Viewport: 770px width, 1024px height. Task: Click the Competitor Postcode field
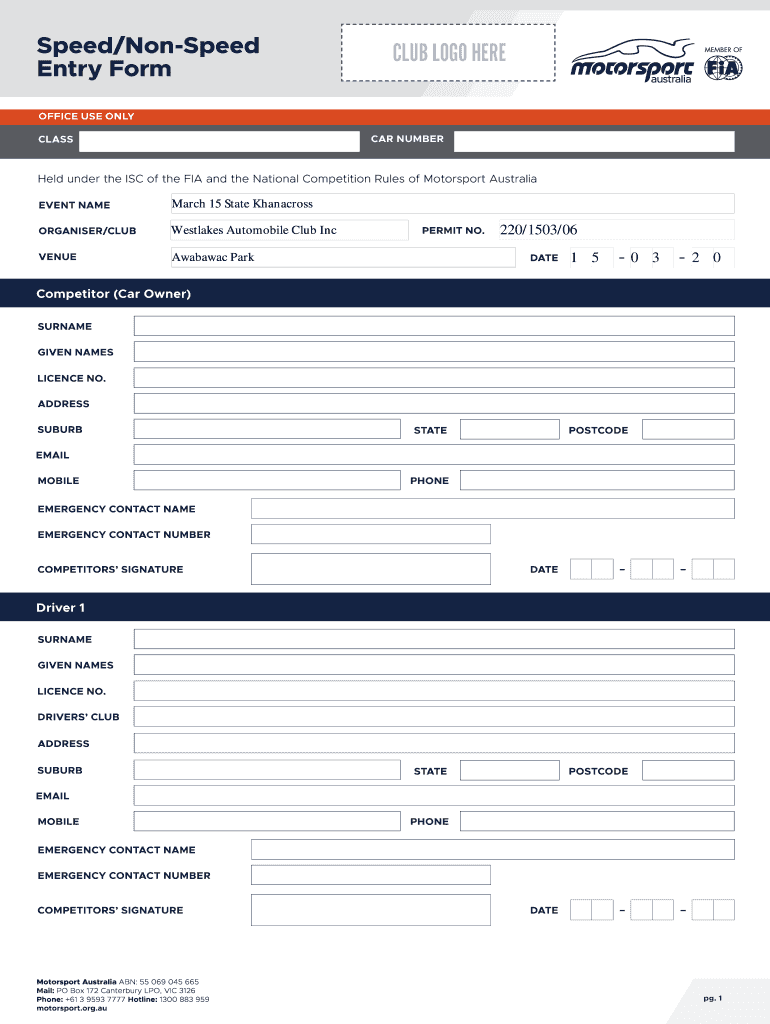pyautogui.click(x=687, y=430)
